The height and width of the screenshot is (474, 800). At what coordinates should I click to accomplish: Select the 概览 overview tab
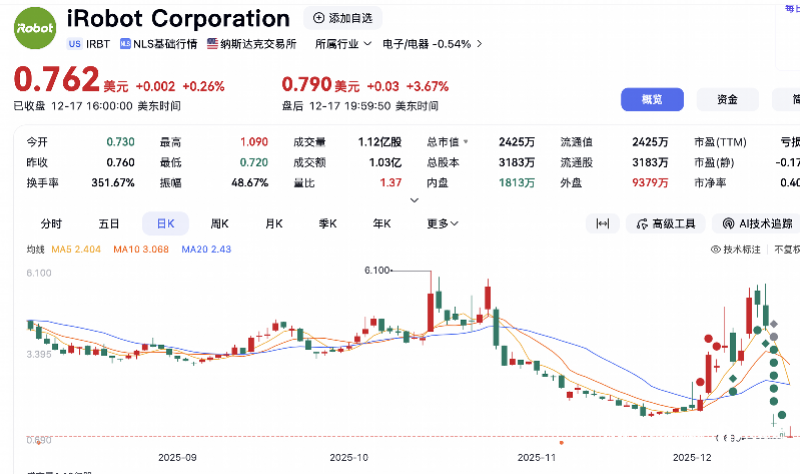click(651, 99)
